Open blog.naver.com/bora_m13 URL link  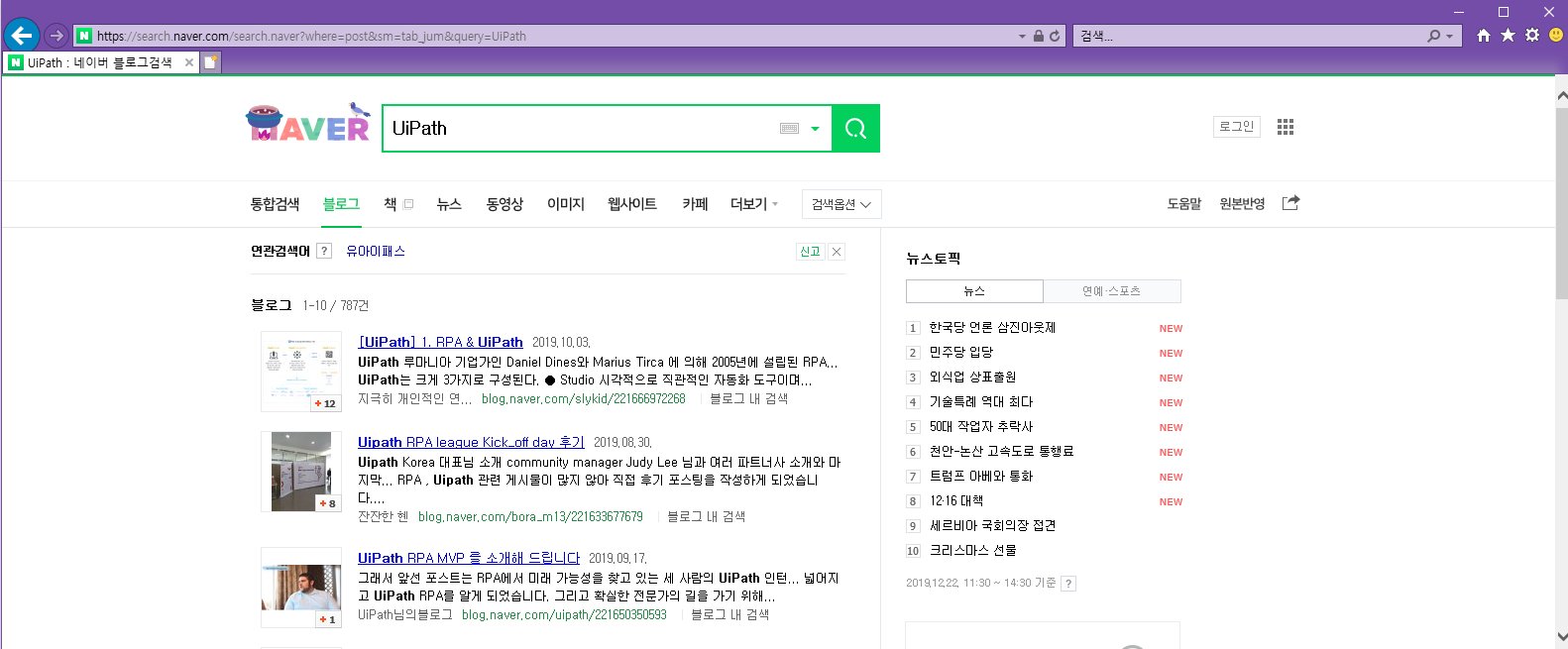530,516
